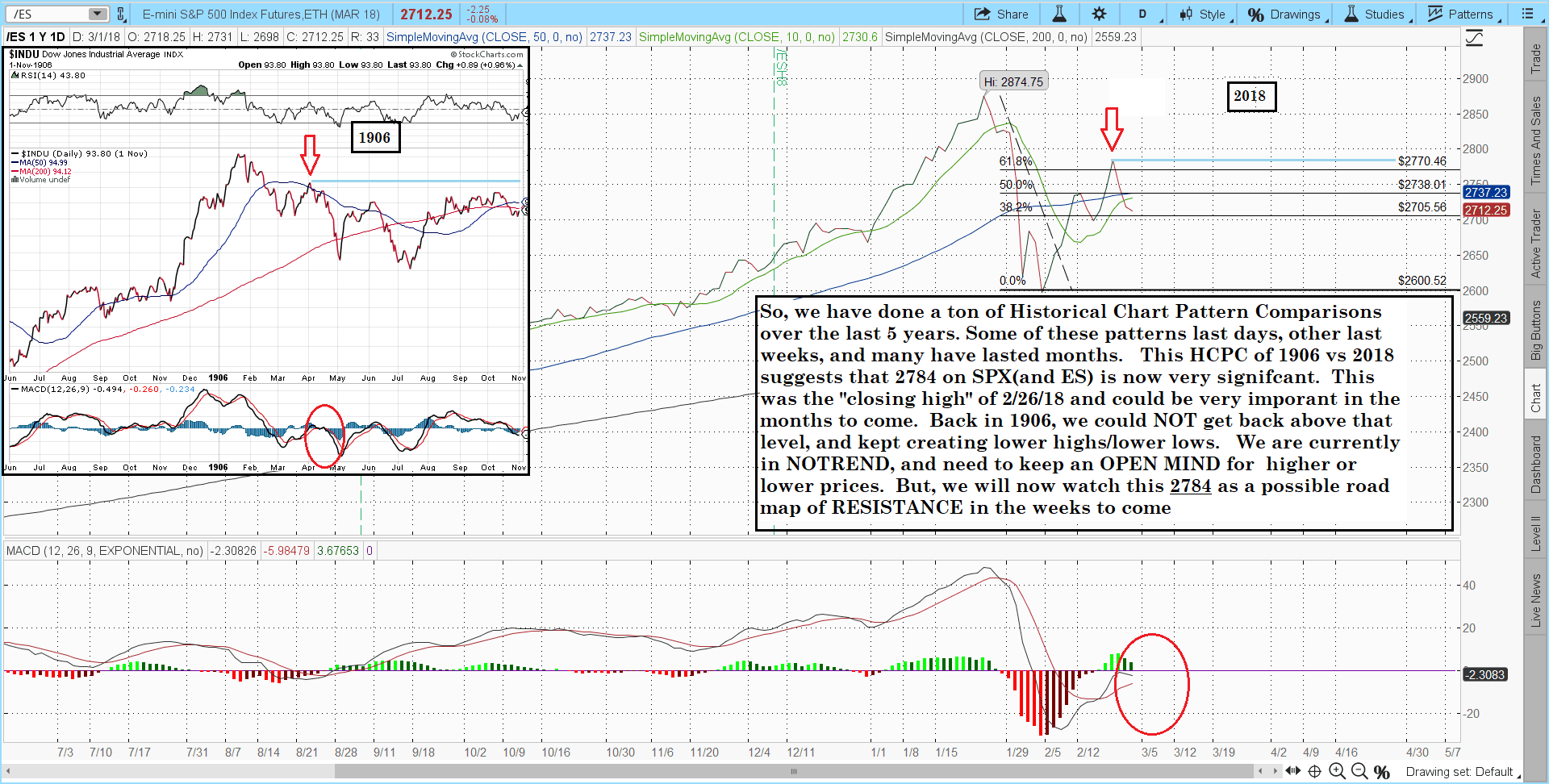Open the Drawings menu
Viewport: 1549px width, 784px height.
tap(1286, 14)
